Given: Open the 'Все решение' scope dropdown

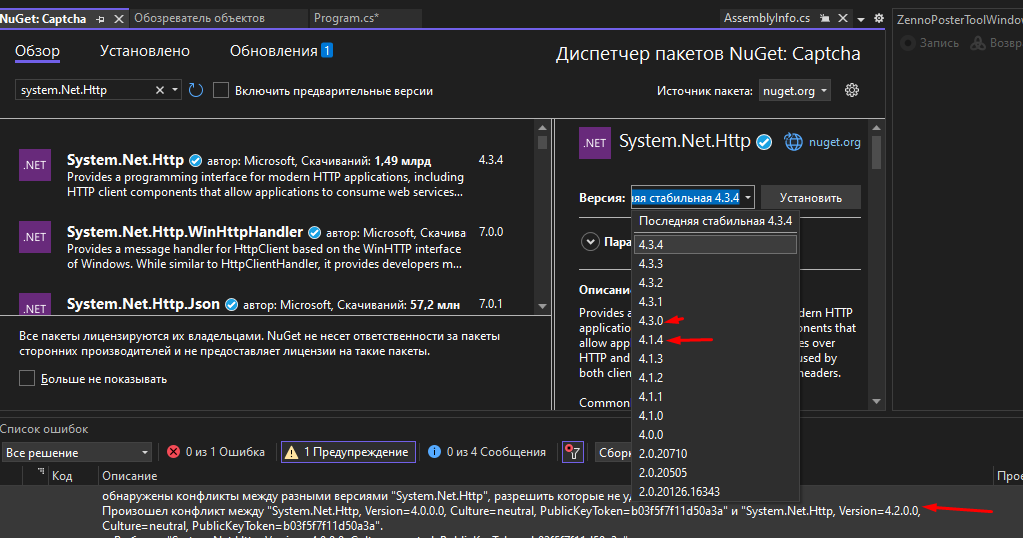Looking at the screenshot, I should (76, 452).
